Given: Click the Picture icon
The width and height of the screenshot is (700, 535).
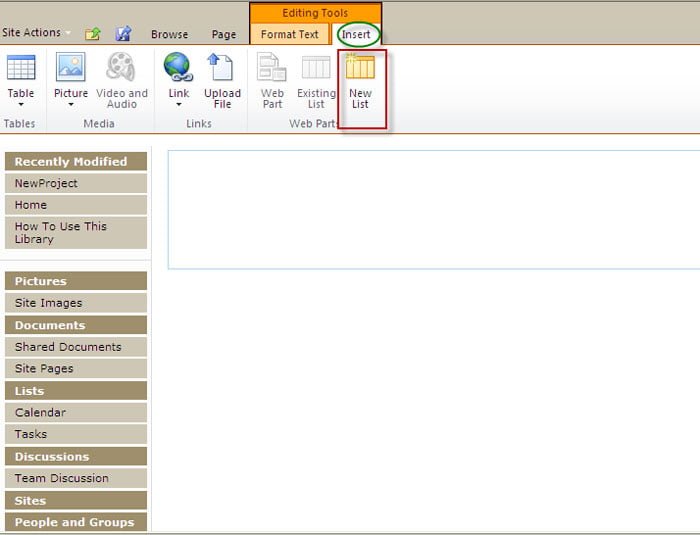Looking at the screenshot, I should [71, 67].
